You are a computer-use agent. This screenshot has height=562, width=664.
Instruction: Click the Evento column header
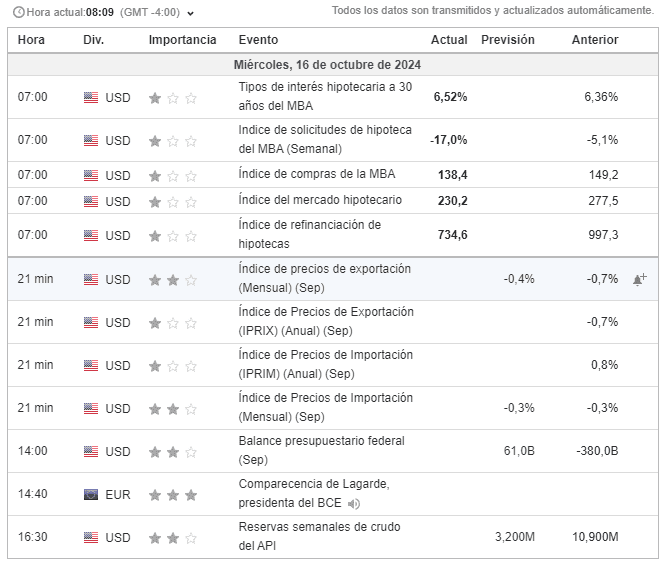click(x=258, y=40)
